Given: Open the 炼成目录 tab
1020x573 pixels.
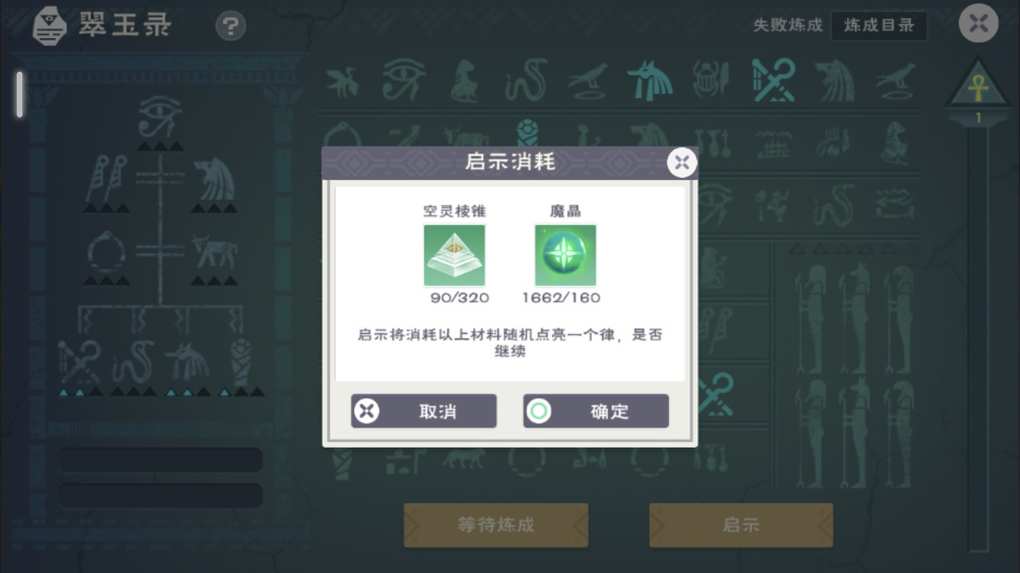Looking at the screenshot, I should [x=879, y=25].
